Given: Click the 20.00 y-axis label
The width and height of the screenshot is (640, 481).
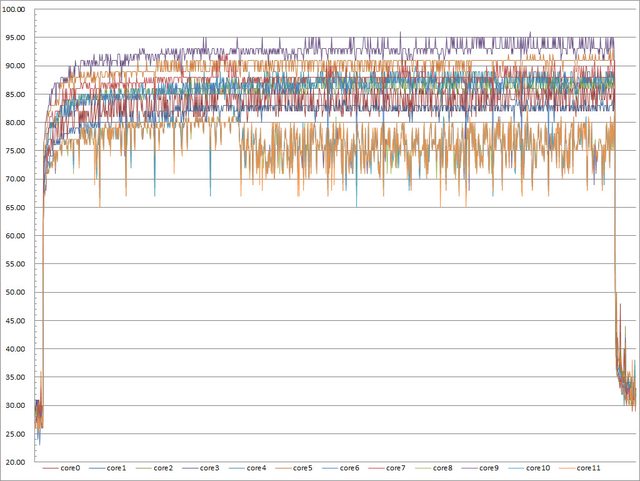Looking at the screenshot, I should (x=20, y=463).
